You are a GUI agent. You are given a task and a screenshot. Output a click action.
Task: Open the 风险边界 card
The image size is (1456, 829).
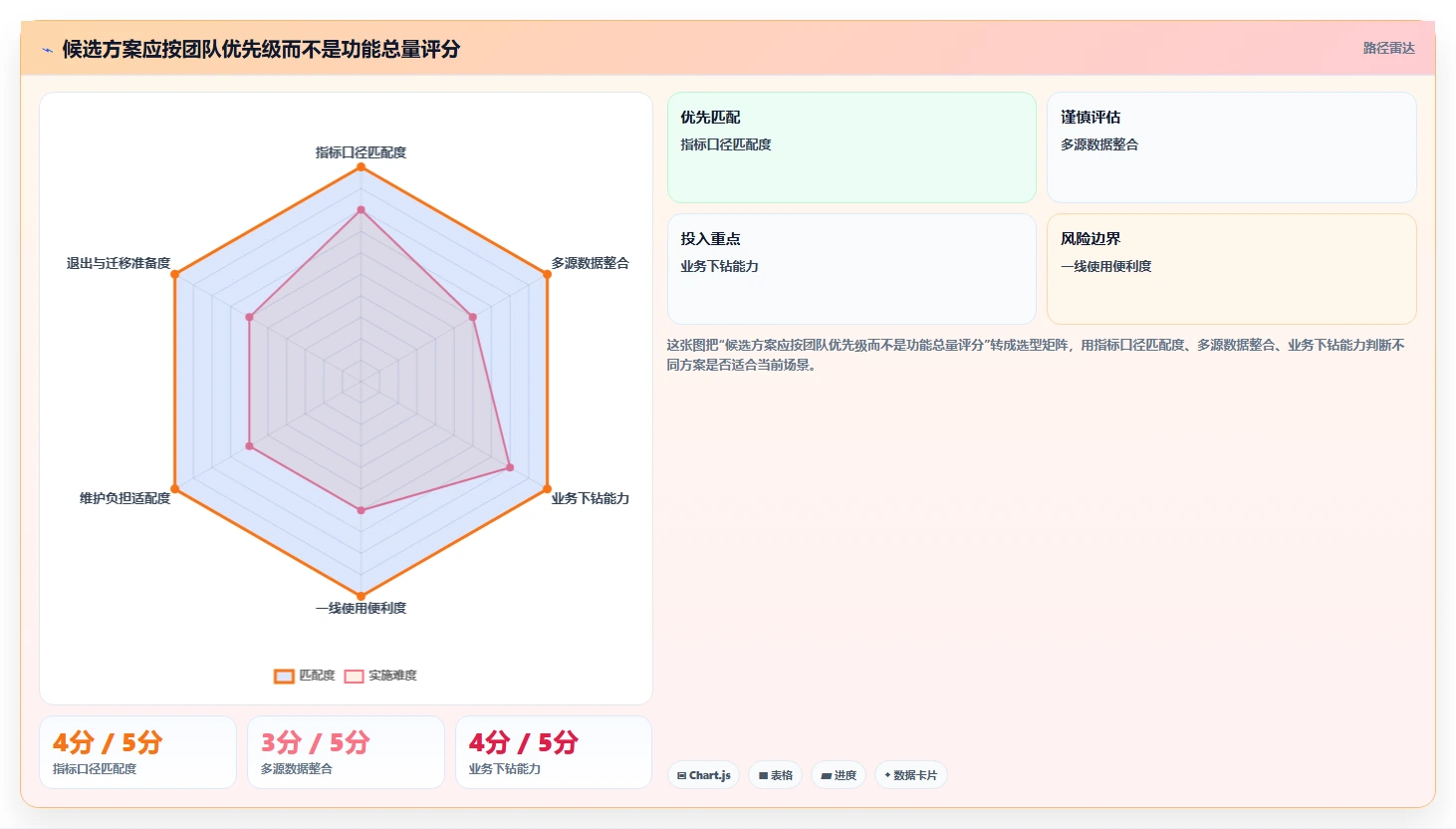(x=1231, y=269)
